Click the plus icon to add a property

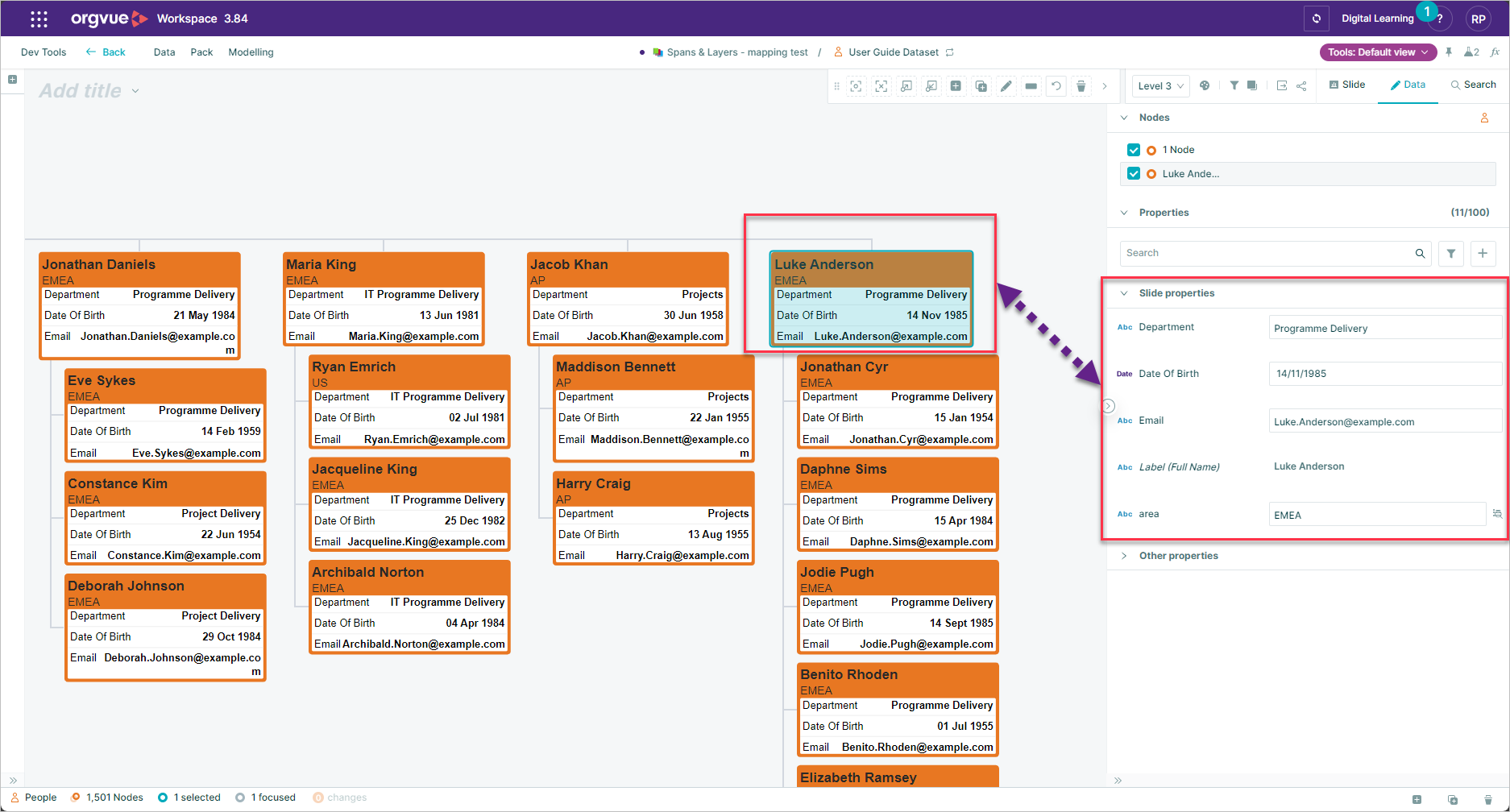(x=1483, y=253)
